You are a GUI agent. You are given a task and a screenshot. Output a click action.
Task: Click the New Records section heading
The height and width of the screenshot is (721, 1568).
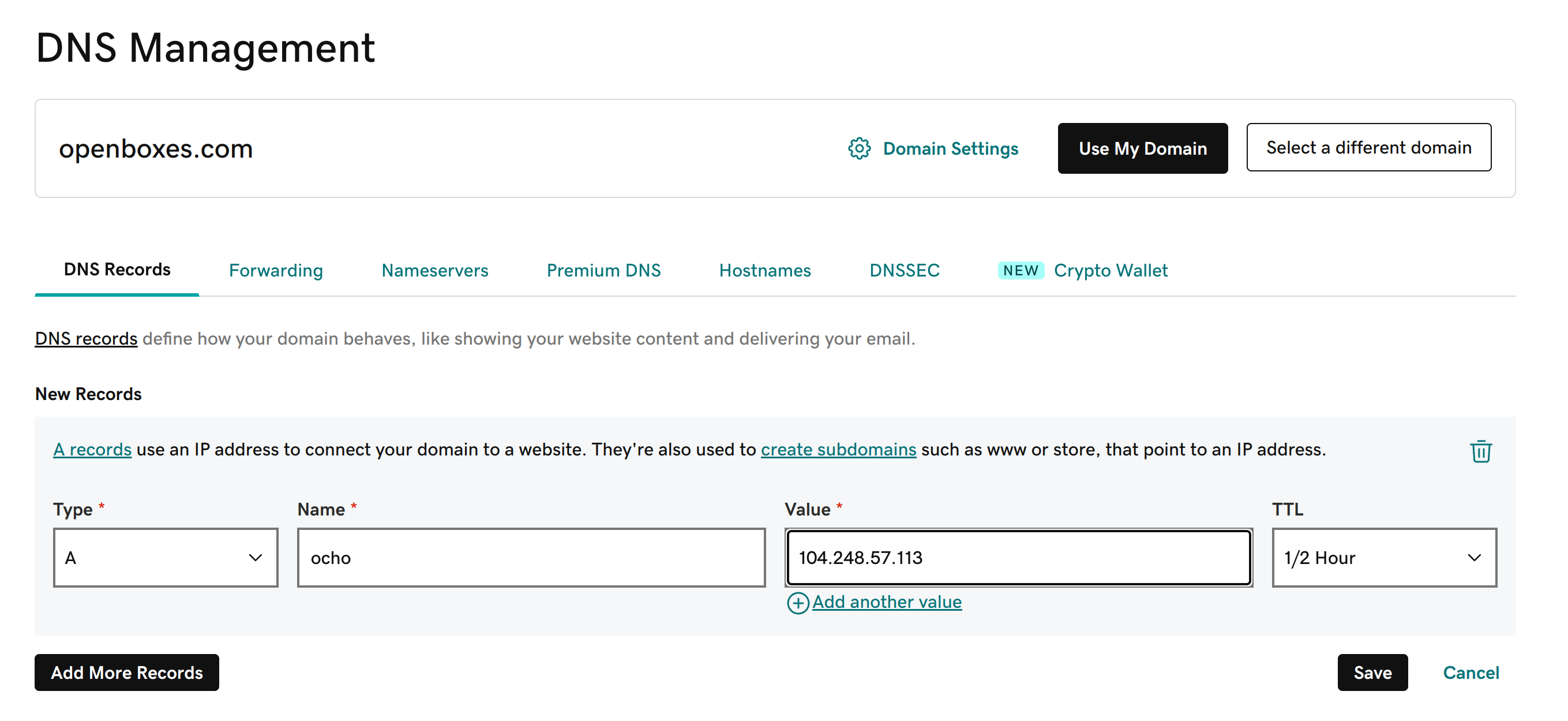point(88,394)
